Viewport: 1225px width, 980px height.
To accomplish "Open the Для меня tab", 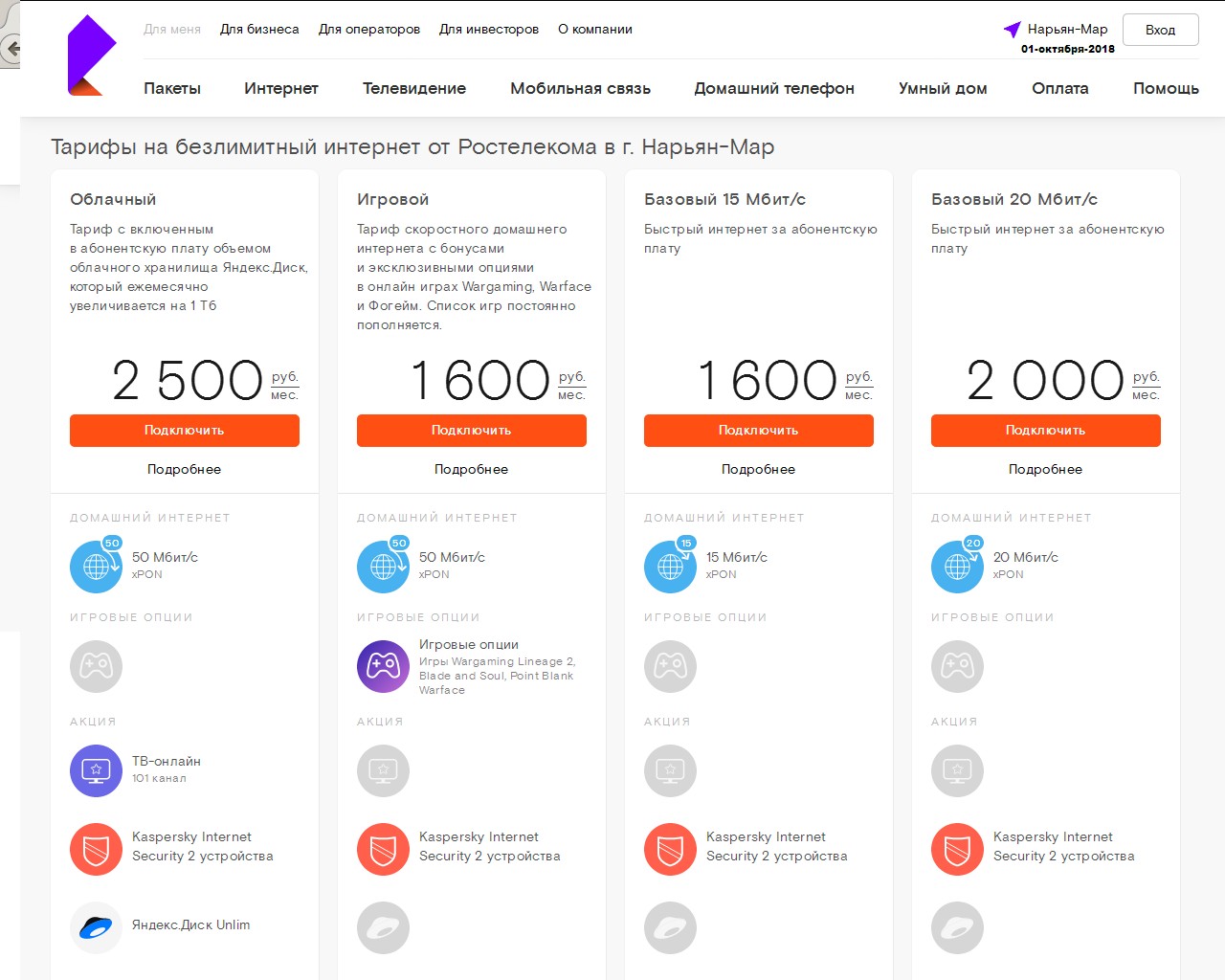I will pos(172,30).
